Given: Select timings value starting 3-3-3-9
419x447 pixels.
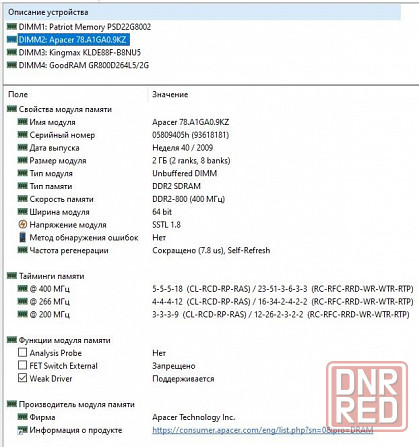Looking at the screenshot, I should [x=281, y=315].
